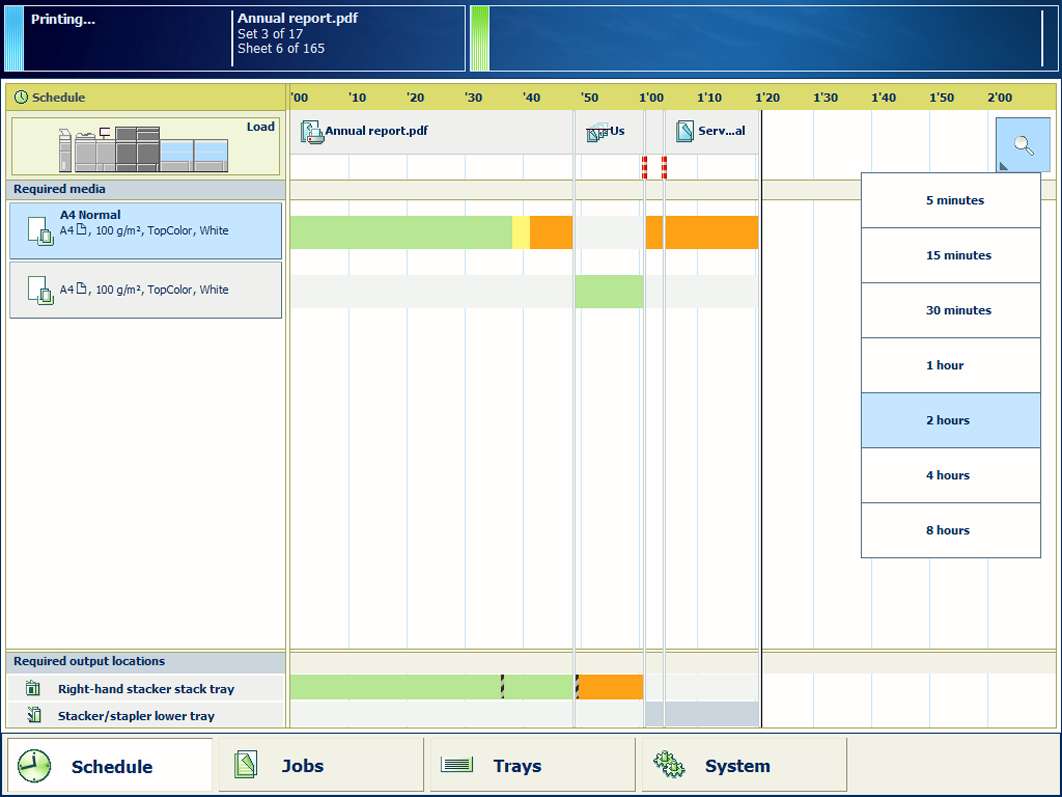
Task: Click the system gears icon
Action: (668, 765)
